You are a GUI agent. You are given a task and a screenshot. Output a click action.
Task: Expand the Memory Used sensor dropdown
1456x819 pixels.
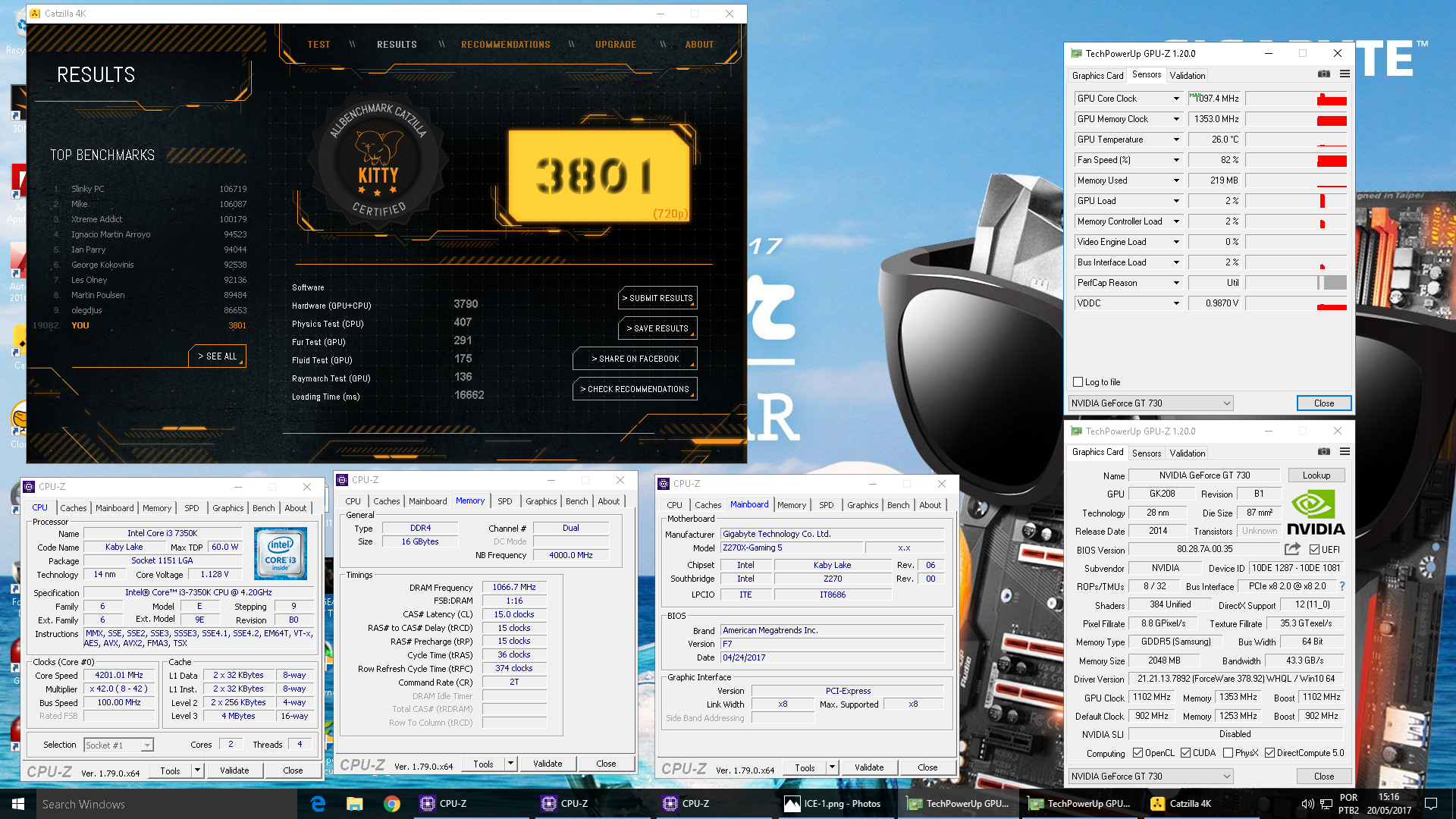(1176, 180)
